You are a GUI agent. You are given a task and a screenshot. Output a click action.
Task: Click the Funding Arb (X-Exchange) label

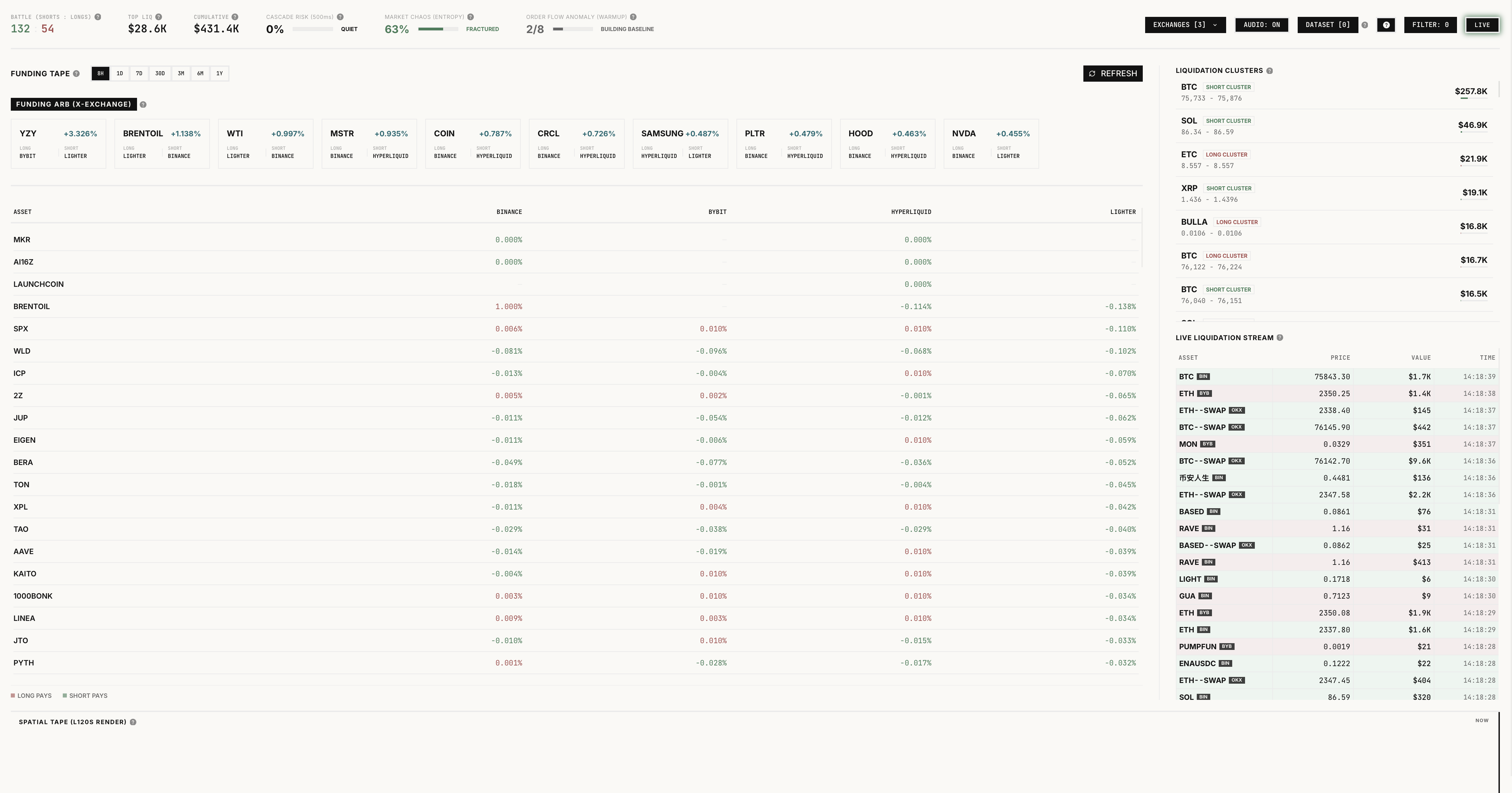[x=73, y=104]
